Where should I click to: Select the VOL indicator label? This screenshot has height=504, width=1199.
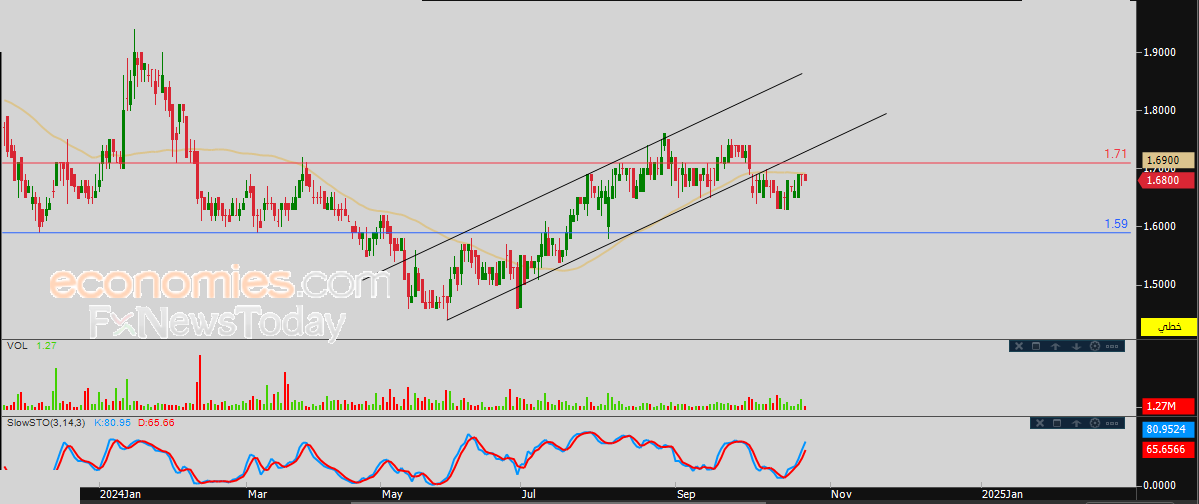click(x=17, y=346)
